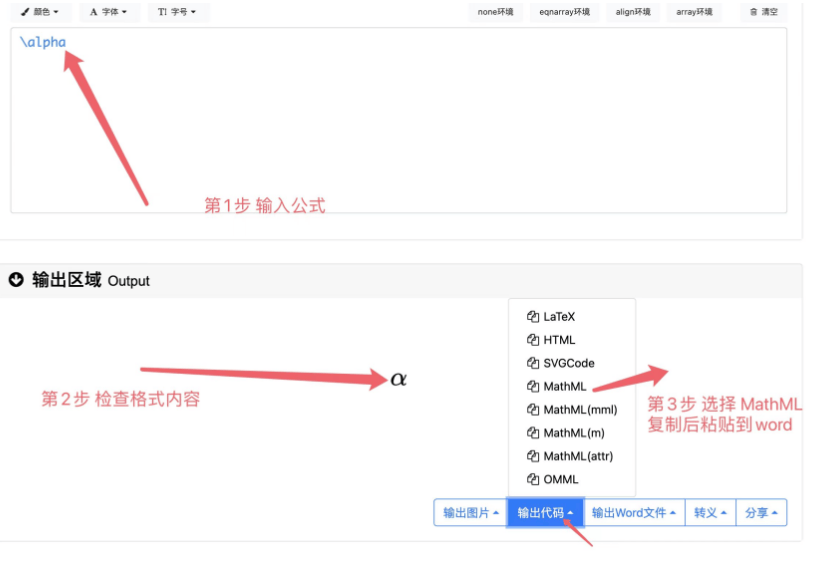Expand the 输出Word文件 dropdown

click(634, 513)
